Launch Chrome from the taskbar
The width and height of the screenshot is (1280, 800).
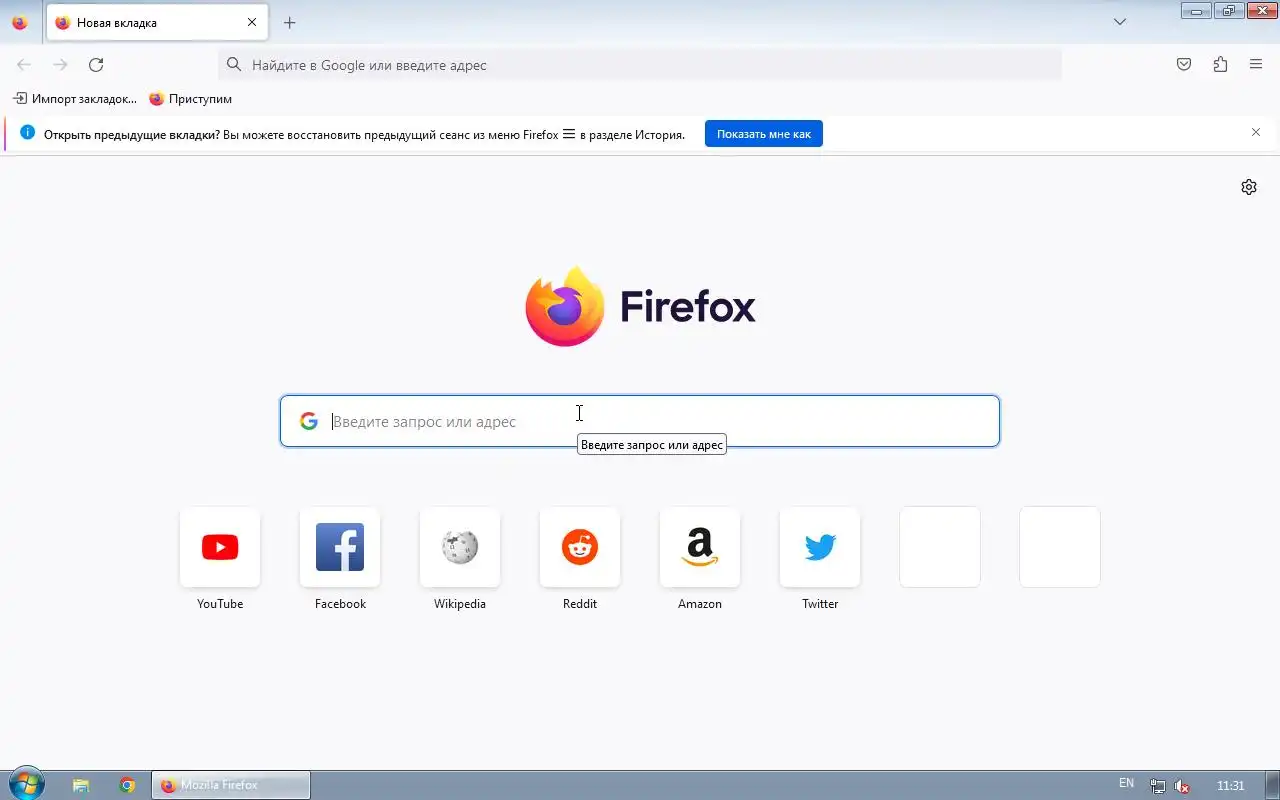(x=127, y=785)
